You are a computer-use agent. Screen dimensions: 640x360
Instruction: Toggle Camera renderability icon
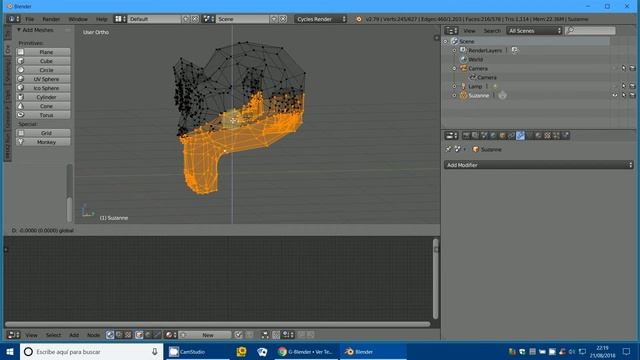[x=632, y=68]
